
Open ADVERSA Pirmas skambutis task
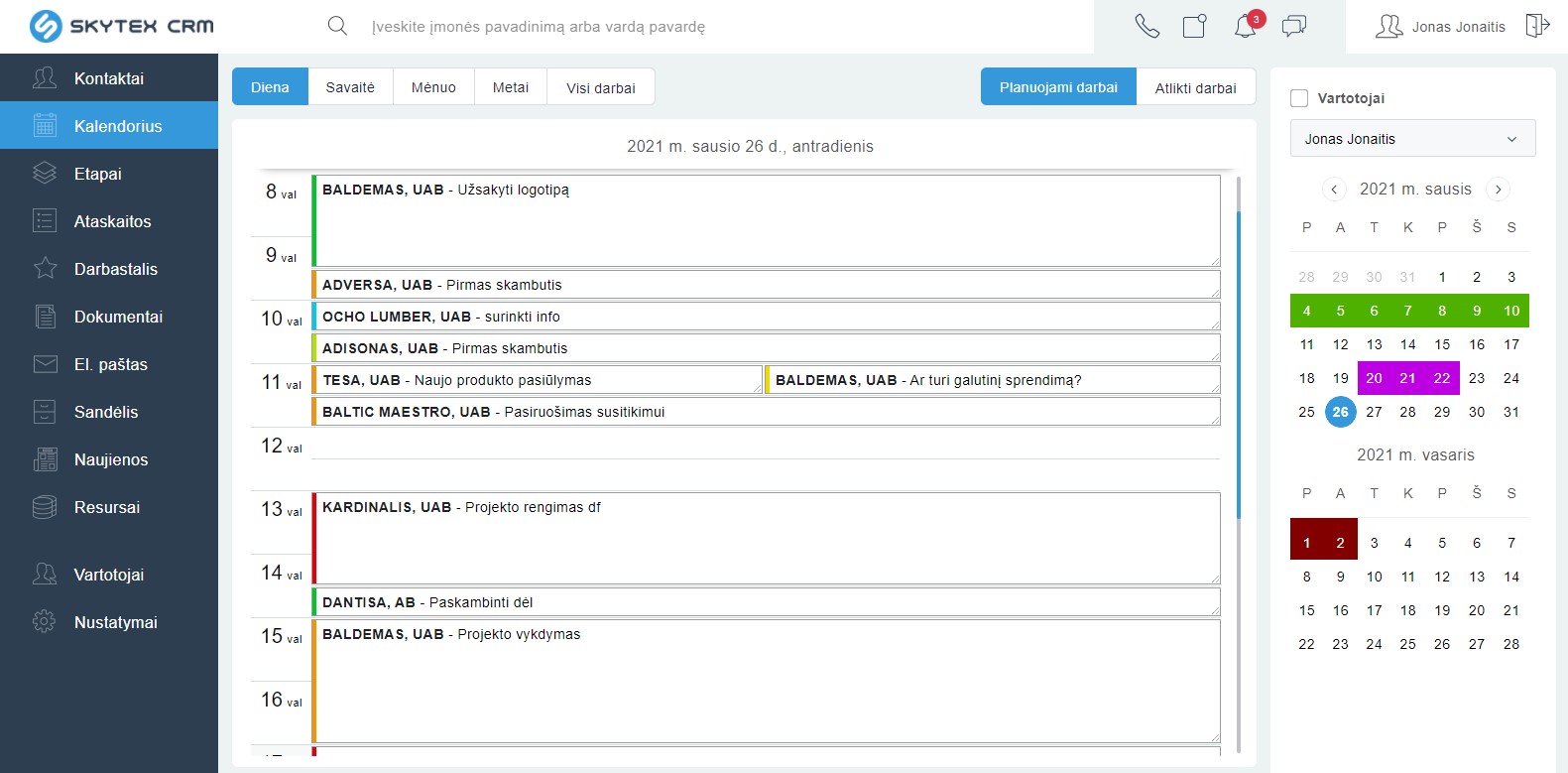tap(766, 285)
